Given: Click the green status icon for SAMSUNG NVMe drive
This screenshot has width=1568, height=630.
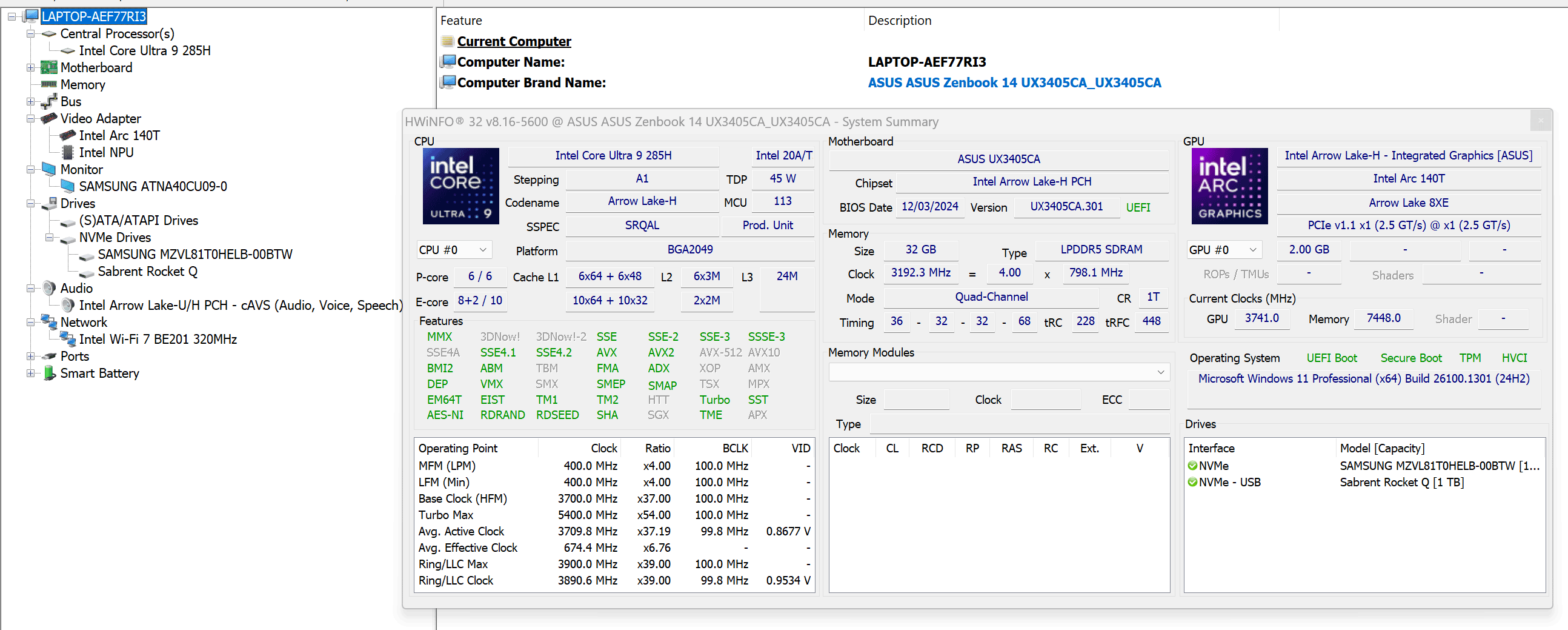Looking at the screenshot, I should pos(1192,466).
